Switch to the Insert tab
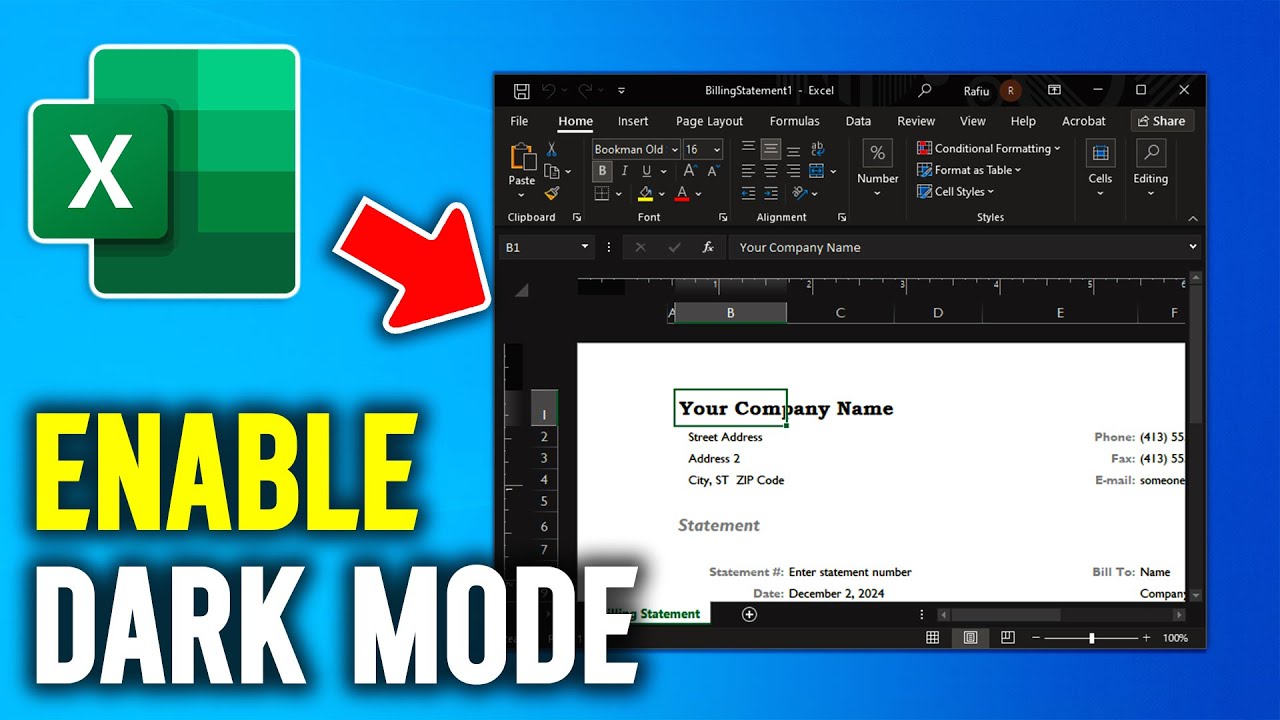 (x=633, y=121)
